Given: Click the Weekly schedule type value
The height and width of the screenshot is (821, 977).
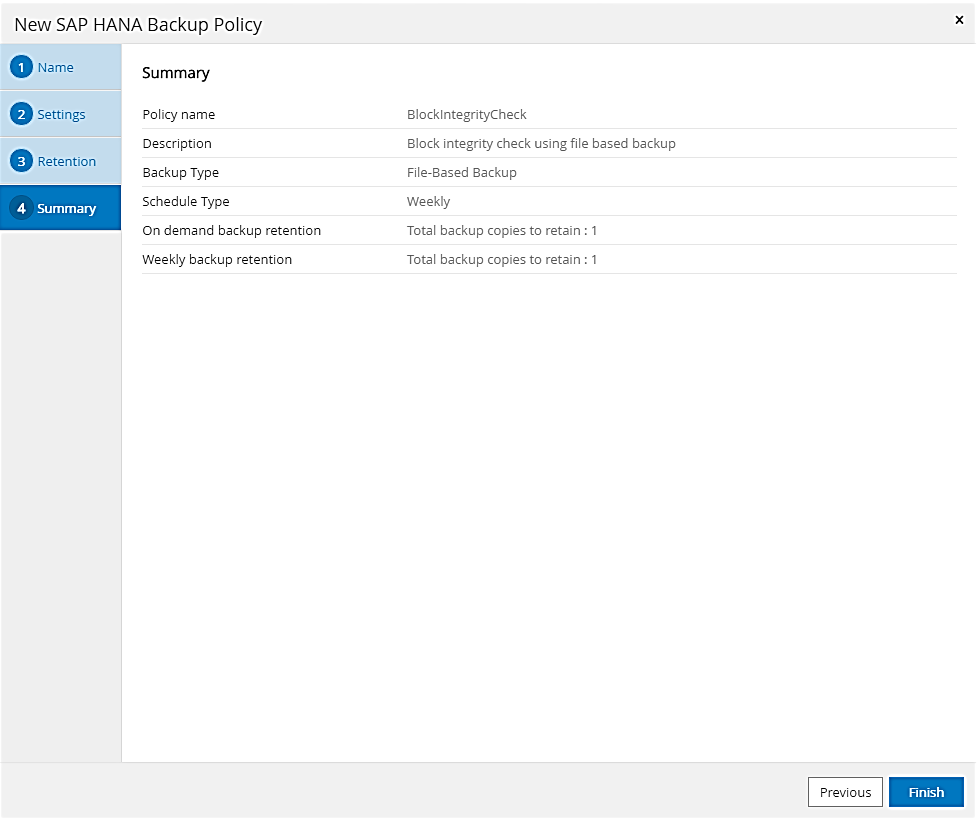Looking at the screenshot, I should (x=428, y=201).
